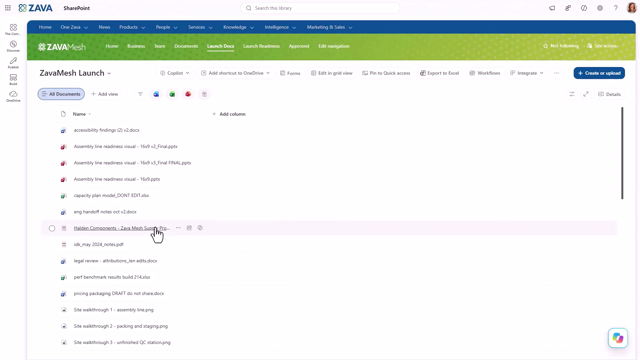
Task: Open the app launcher waffle icon
Action: click(x=8, y=8)
